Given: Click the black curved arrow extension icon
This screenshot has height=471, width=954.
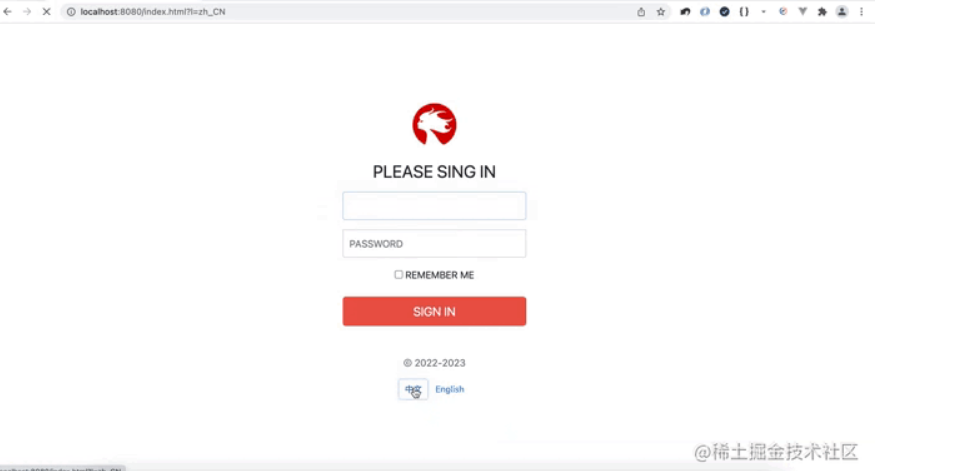Looking at the screenshot, I should [x=685, y=12].
